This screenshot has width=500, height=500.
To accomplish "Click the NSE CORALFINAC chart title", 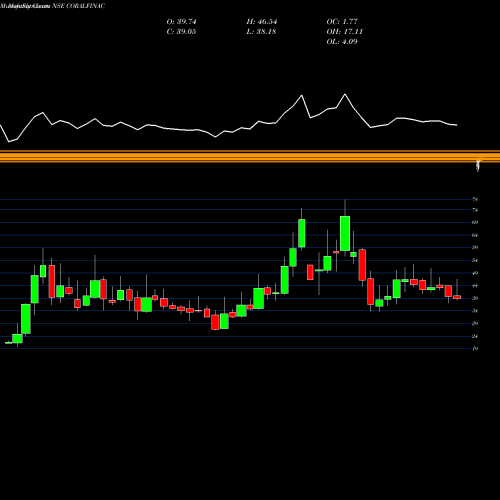I will [79, 6].
